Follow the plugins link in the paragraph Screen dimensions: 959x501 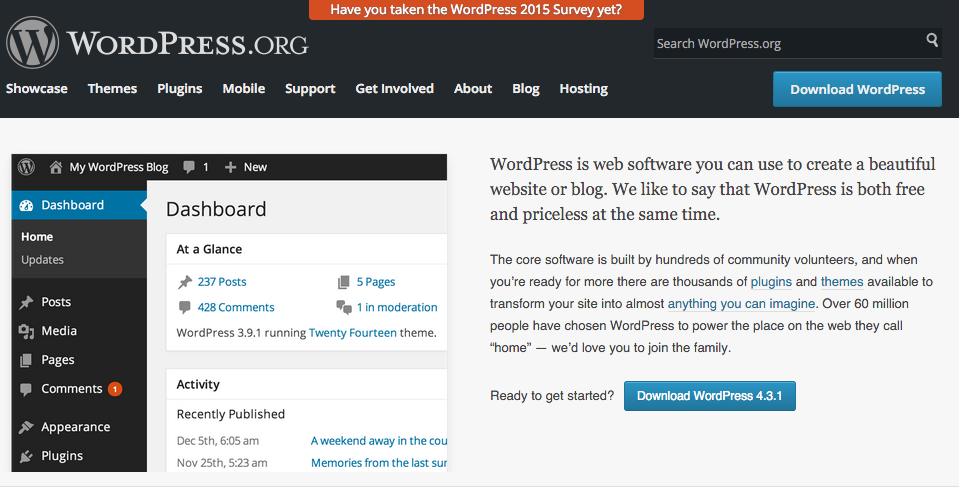pos(771,281)
